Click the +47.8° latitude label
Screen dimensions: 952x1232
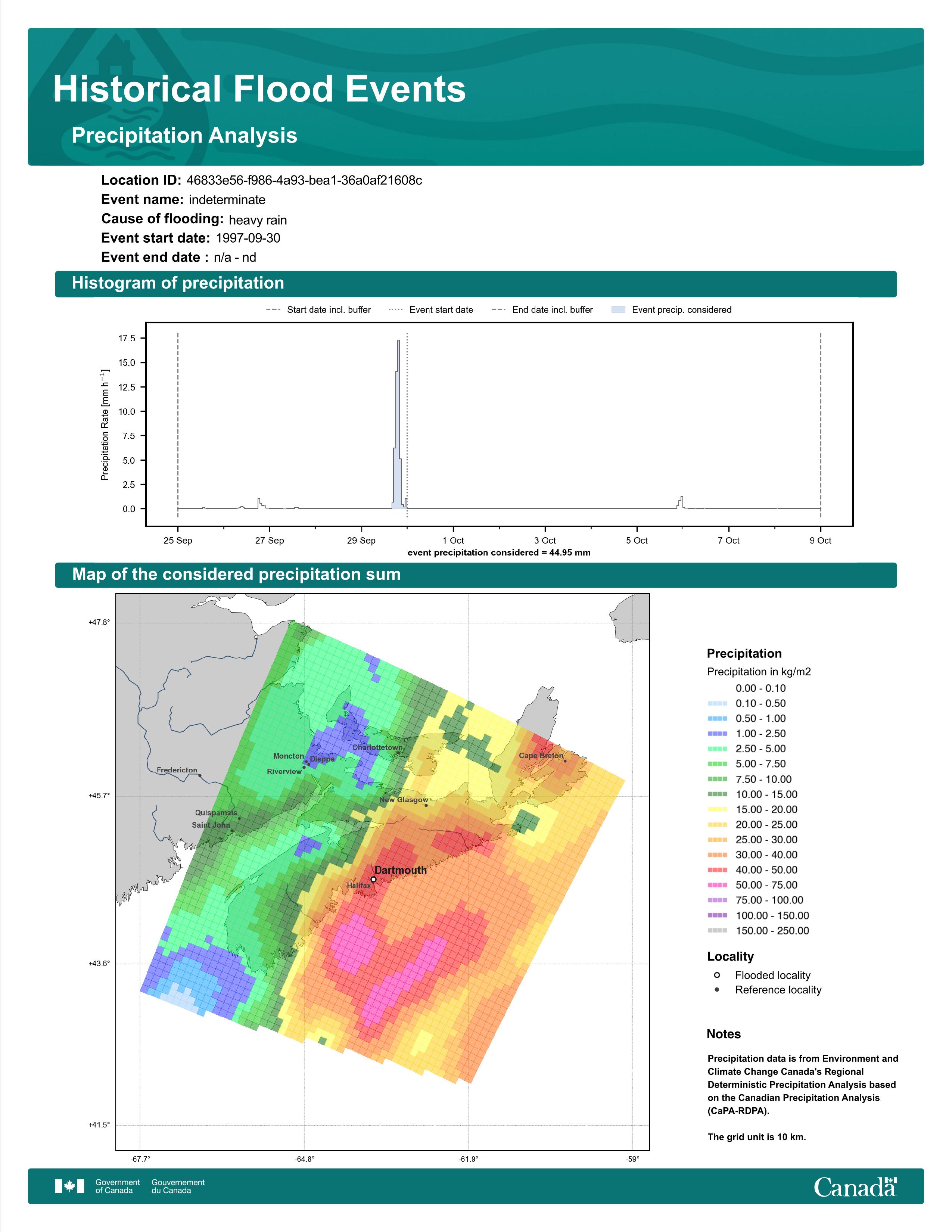tap(99, 622)
